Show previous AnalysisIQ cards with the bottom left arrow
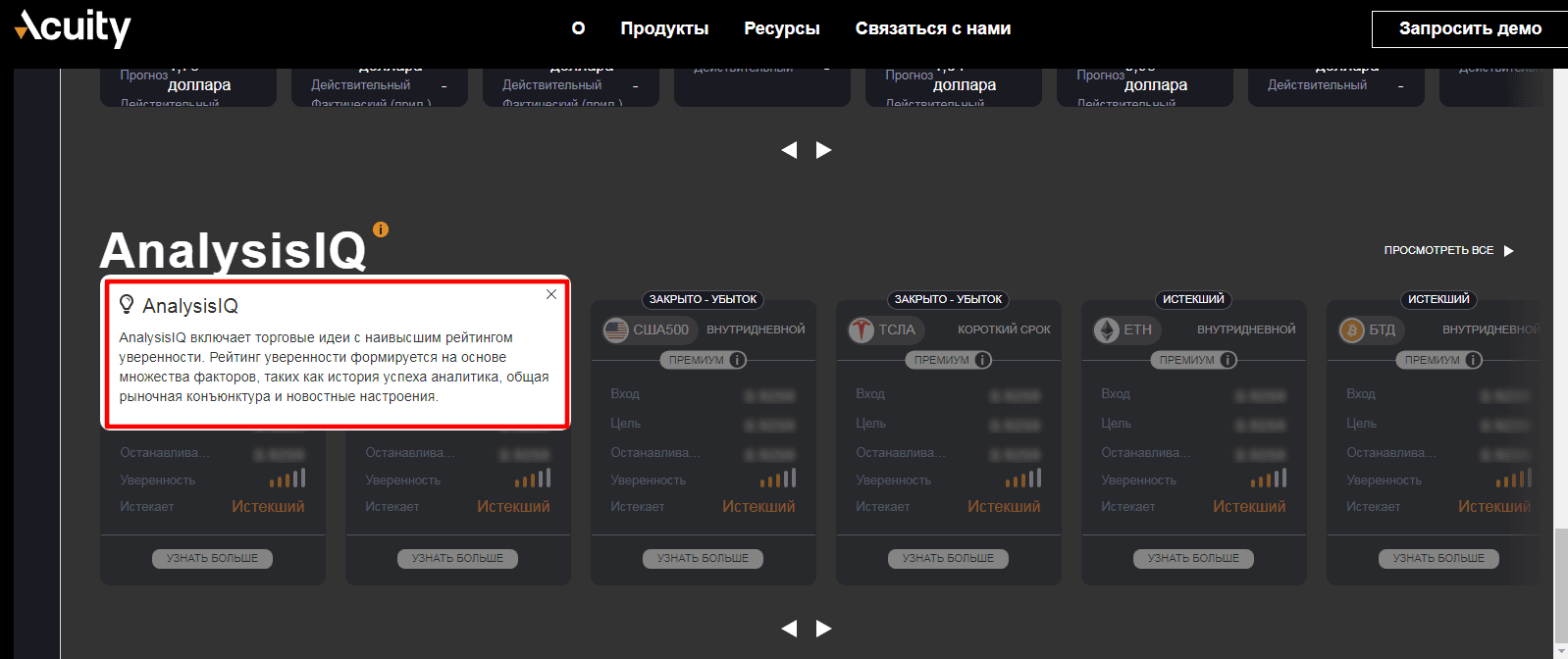 pyautogui.click(x=789, y=629)
